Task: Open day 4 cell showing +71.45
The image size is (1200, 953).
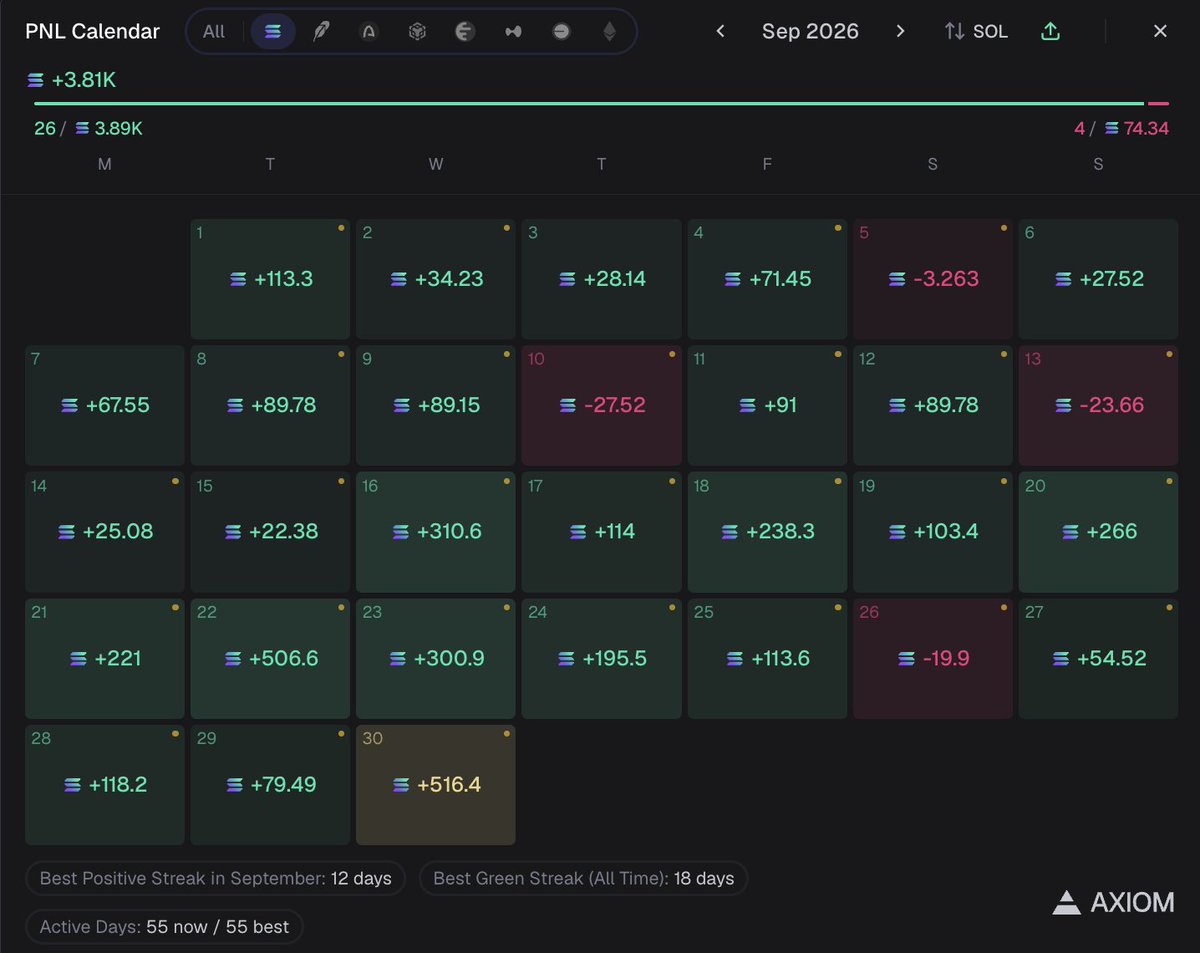Action: click(x=767, y=279)
